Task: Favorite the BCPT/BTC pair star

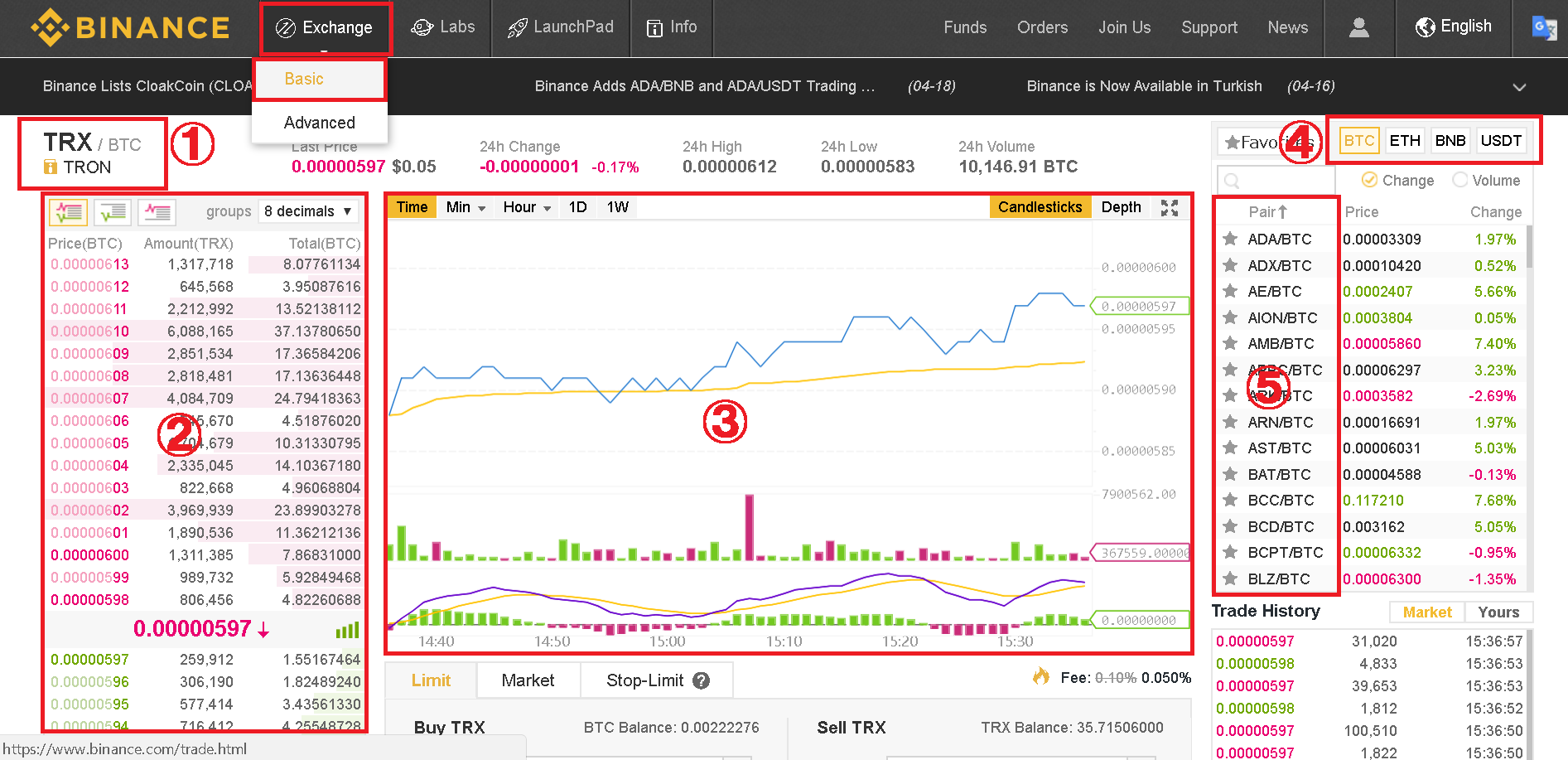Action: (1230, 552)
